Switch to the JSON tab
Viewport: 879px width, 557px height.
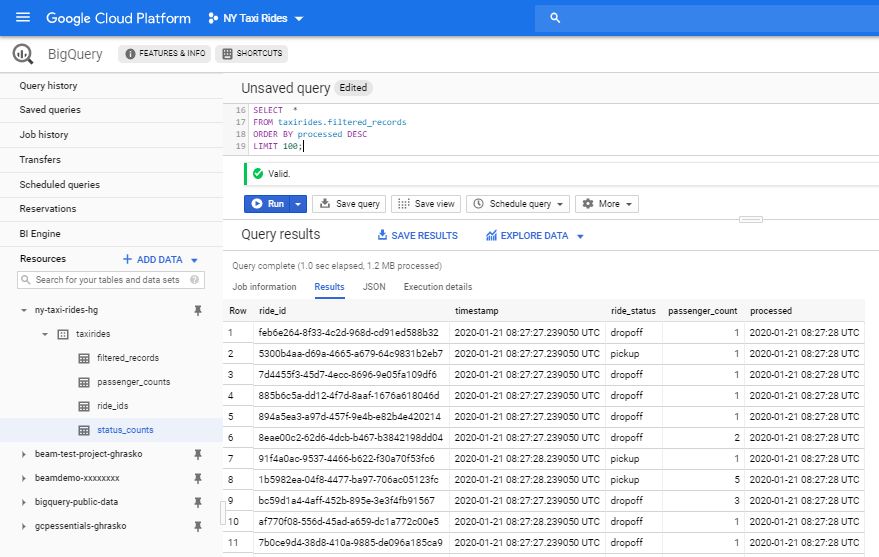pos(374,287)
